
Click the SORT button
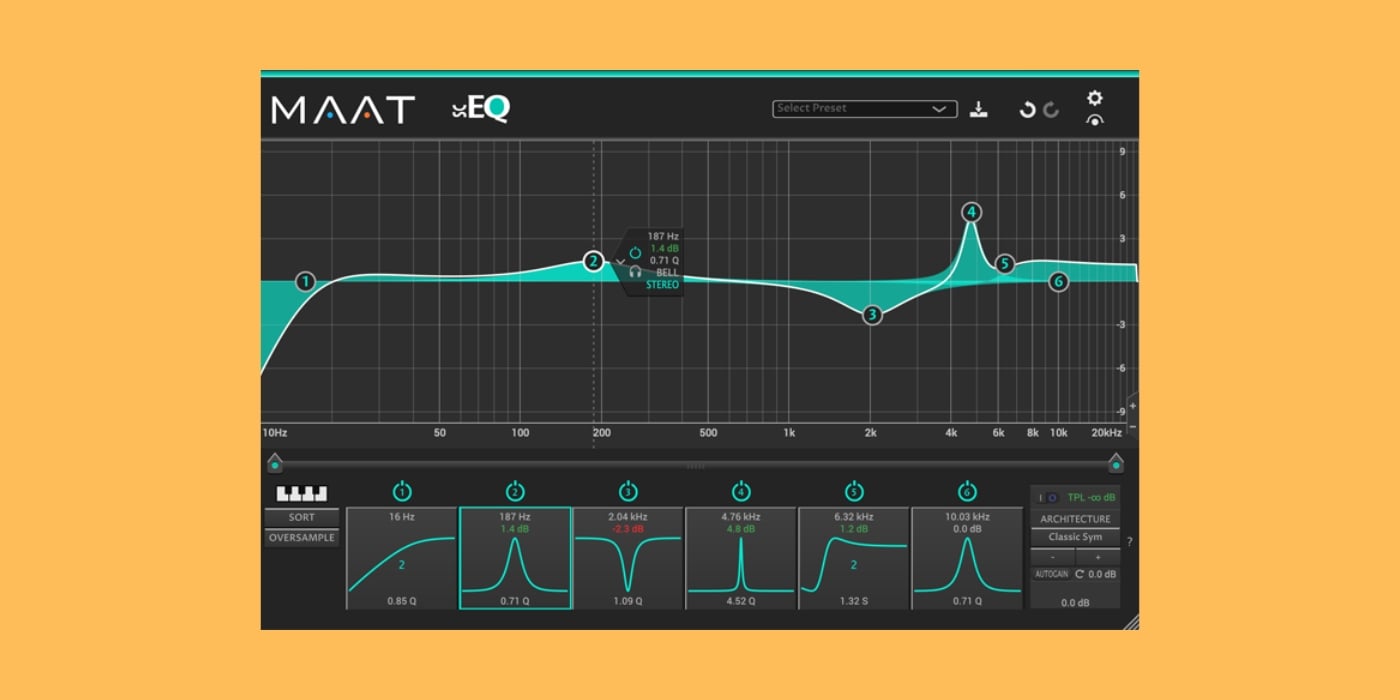[301, 517]
